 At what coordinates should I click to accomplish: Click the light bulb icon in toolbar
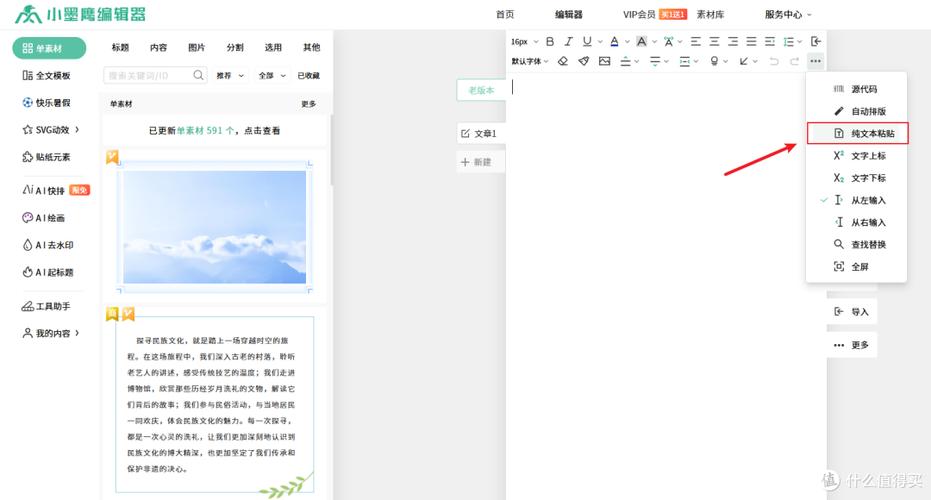tap(714, 61)
